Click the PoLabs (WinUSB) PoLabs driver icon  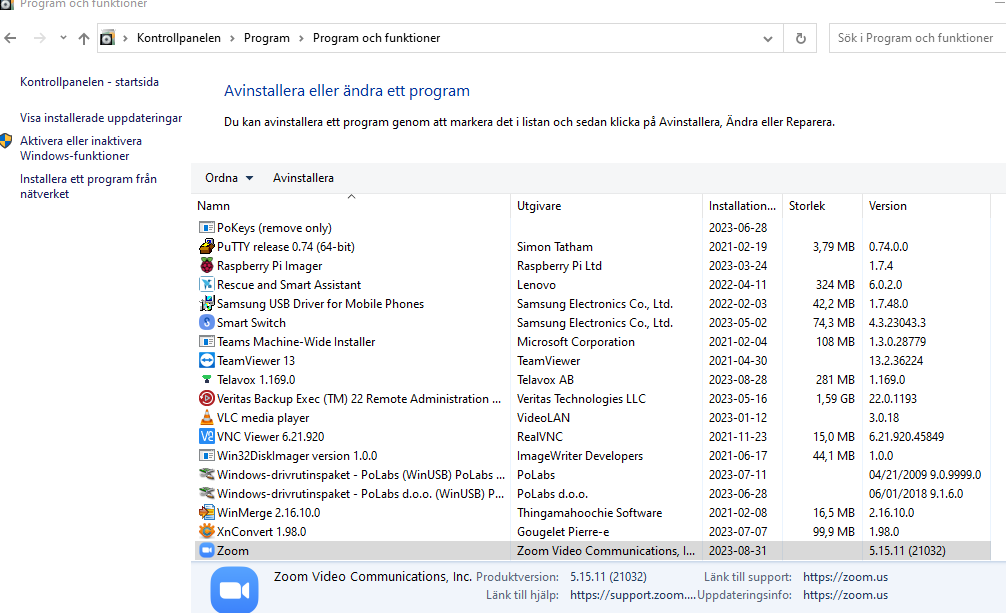tap(206, 475)
